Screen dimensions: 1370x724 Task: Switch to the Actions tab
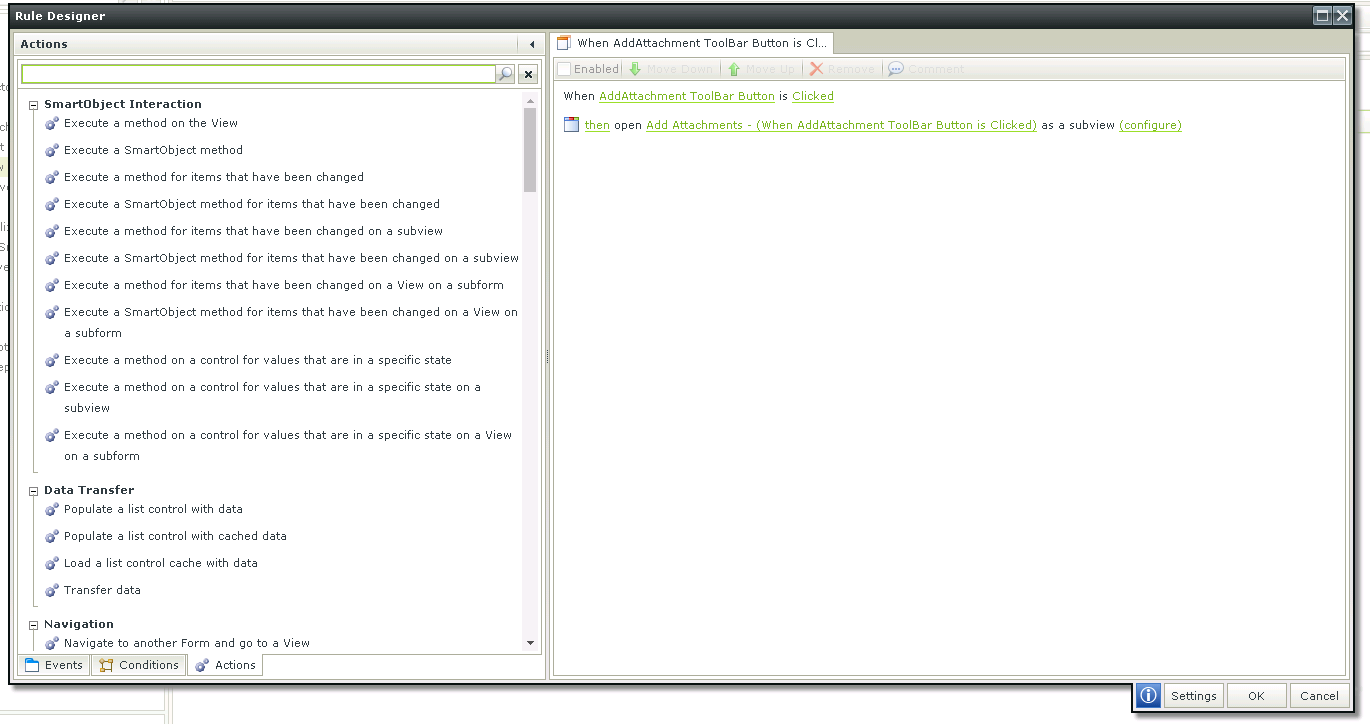[x=225, y=665]
